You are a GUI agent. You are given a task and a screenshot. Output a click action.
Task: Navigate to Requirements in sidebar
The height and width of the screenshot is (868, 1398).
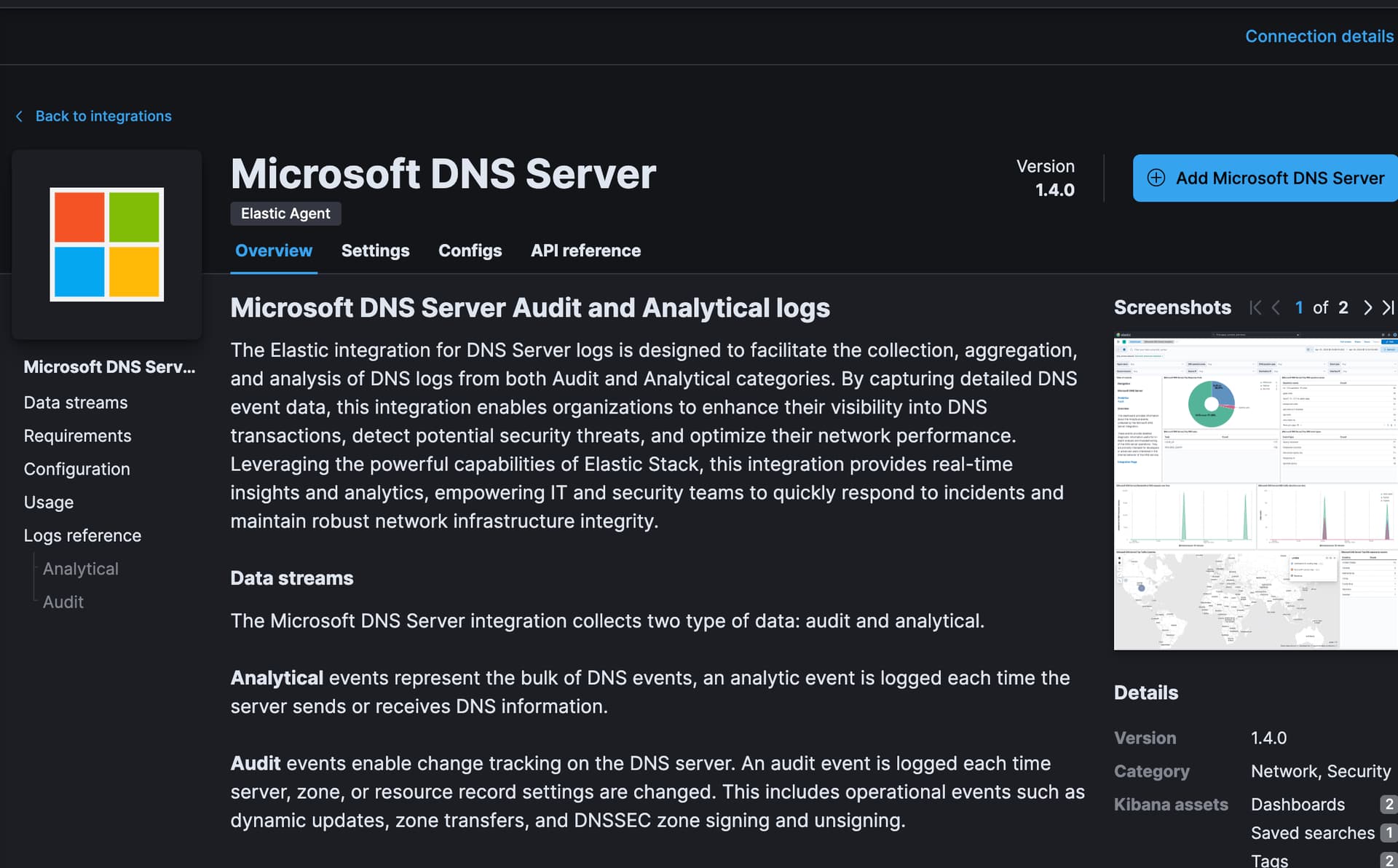click(77, 436)
